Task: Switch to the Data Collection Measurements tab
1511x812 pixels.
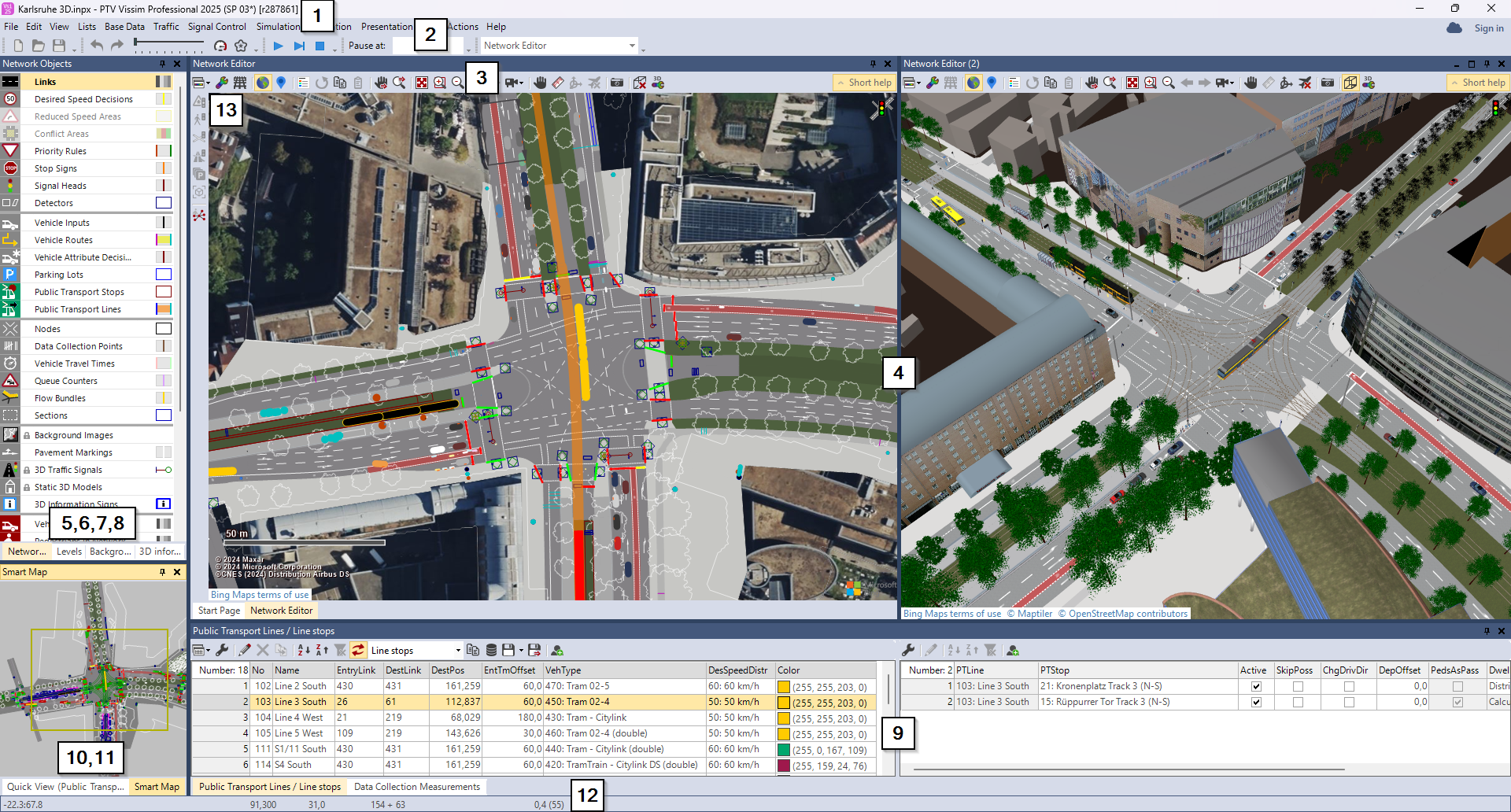Action: (416, 787)
